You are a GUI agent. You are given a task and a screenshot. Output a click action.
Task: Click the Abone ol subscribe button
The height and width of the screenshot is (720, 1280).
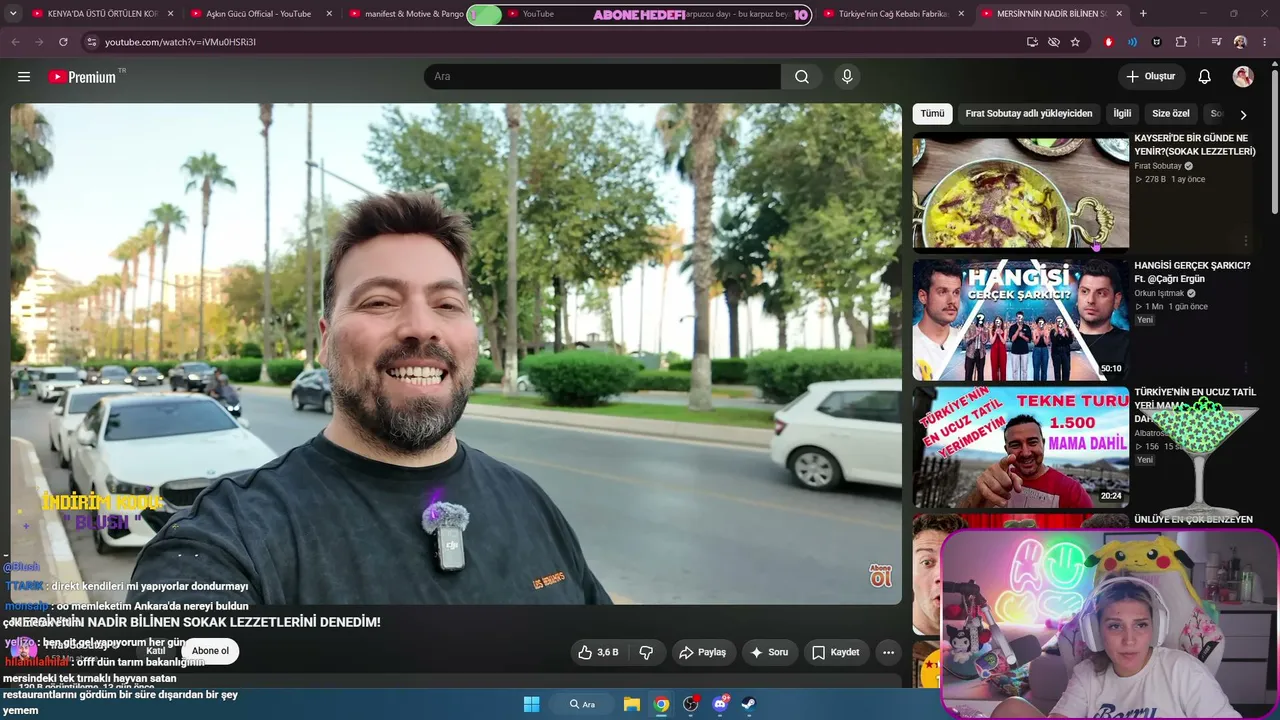click(x=210, y=651)
